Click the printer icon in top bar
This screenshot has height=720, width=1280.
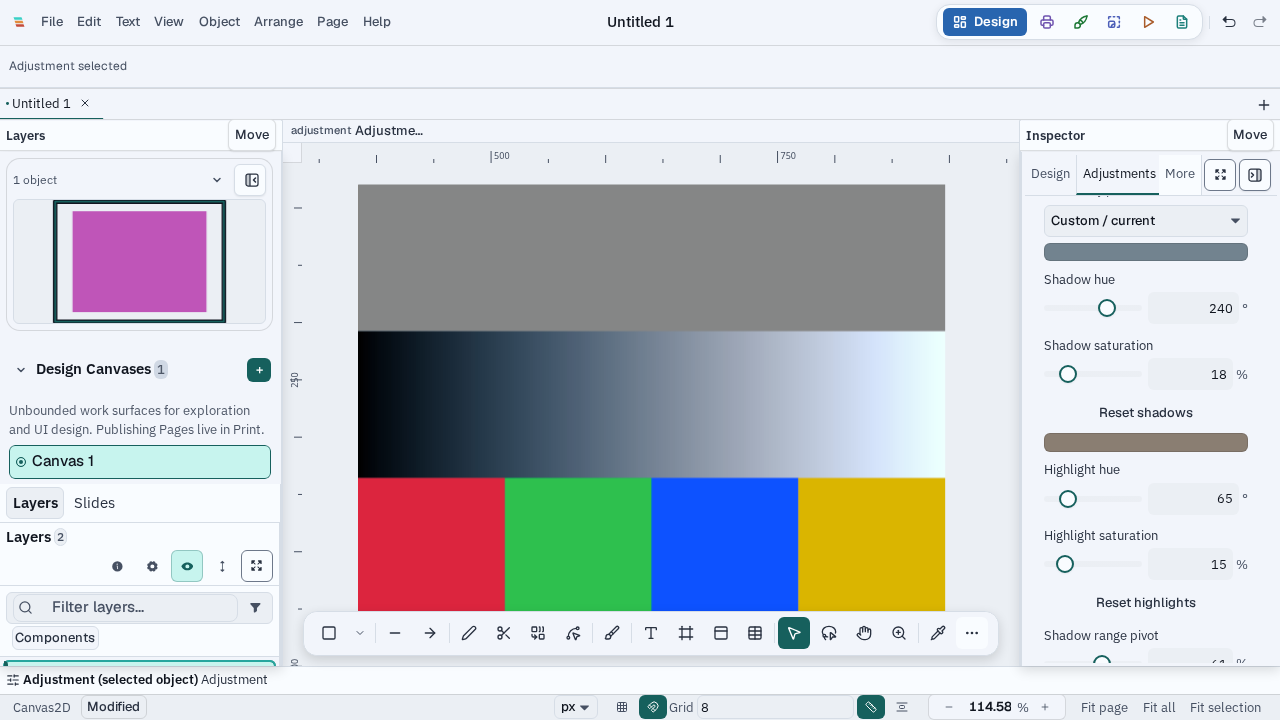[1047, 22]
